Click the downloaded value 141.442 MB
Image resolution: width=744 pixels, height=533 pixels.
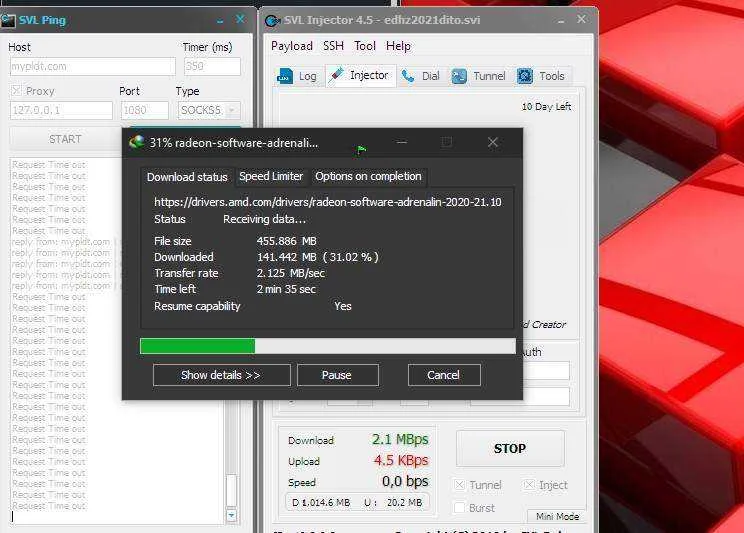point(286,257)
